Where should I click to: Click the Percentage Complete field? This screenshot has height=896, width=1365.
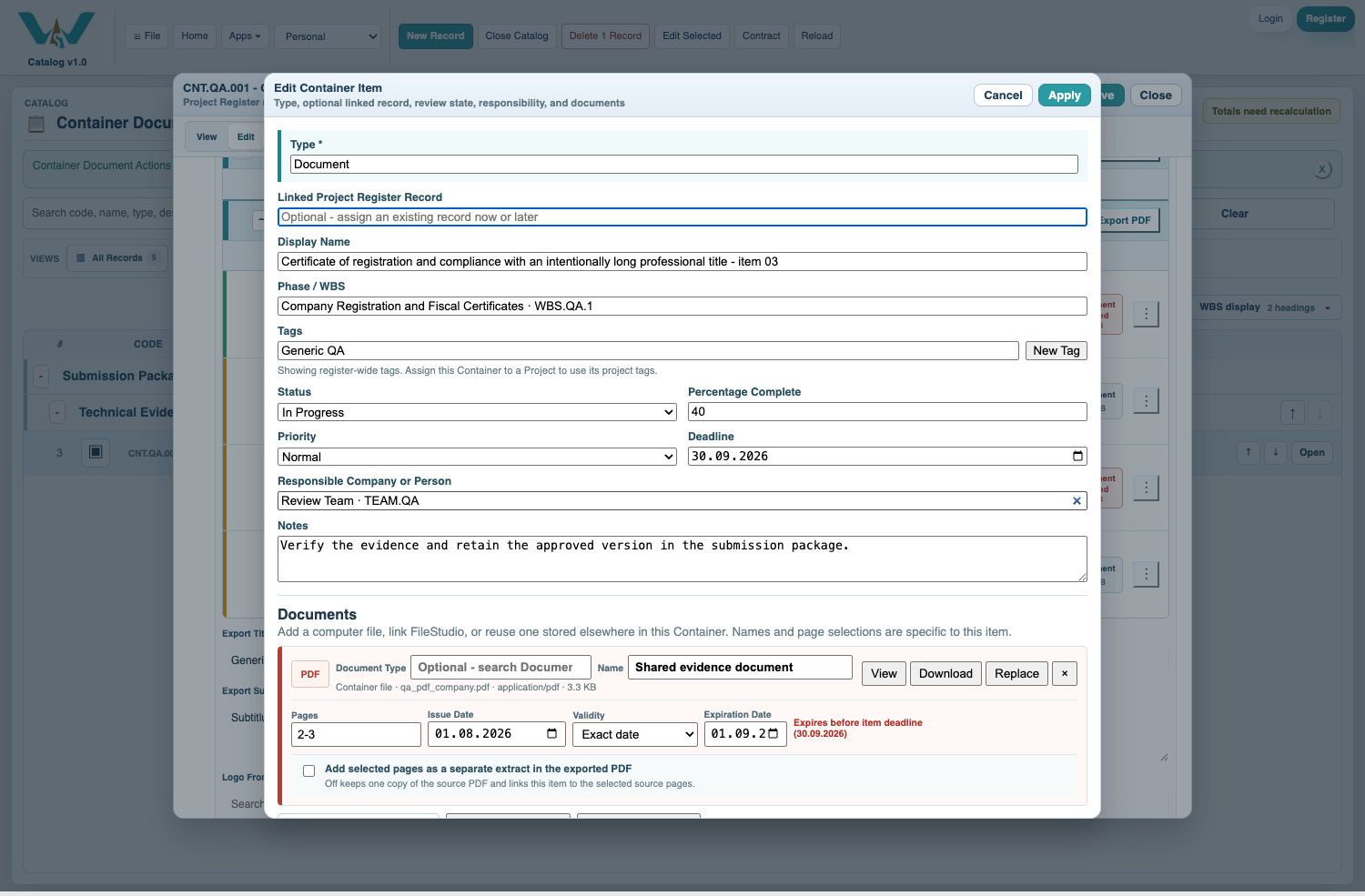(887, 412)
